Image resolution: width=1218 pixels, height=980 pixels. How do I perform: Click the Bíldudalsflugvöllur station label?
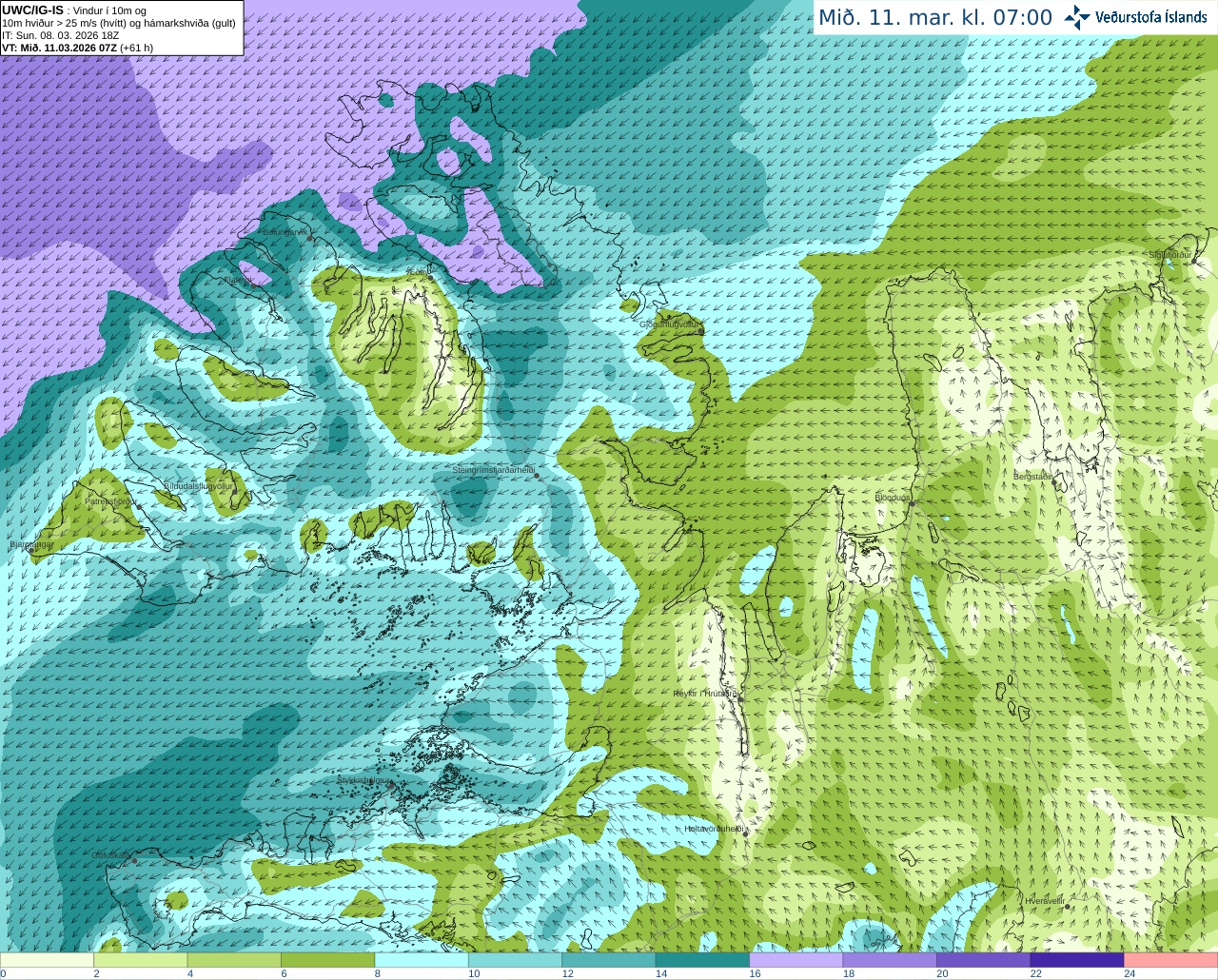199,486
